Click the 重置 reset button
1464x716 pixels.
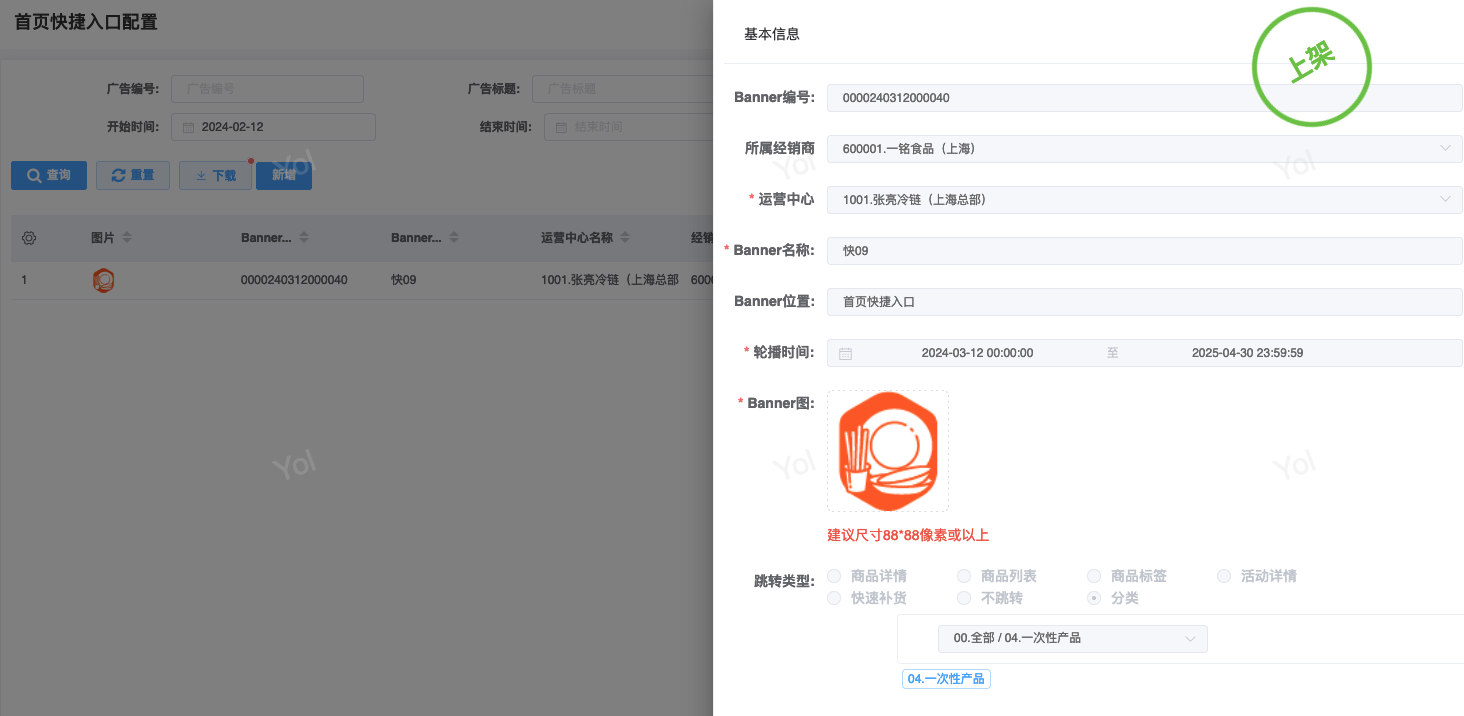click(133, 175)
